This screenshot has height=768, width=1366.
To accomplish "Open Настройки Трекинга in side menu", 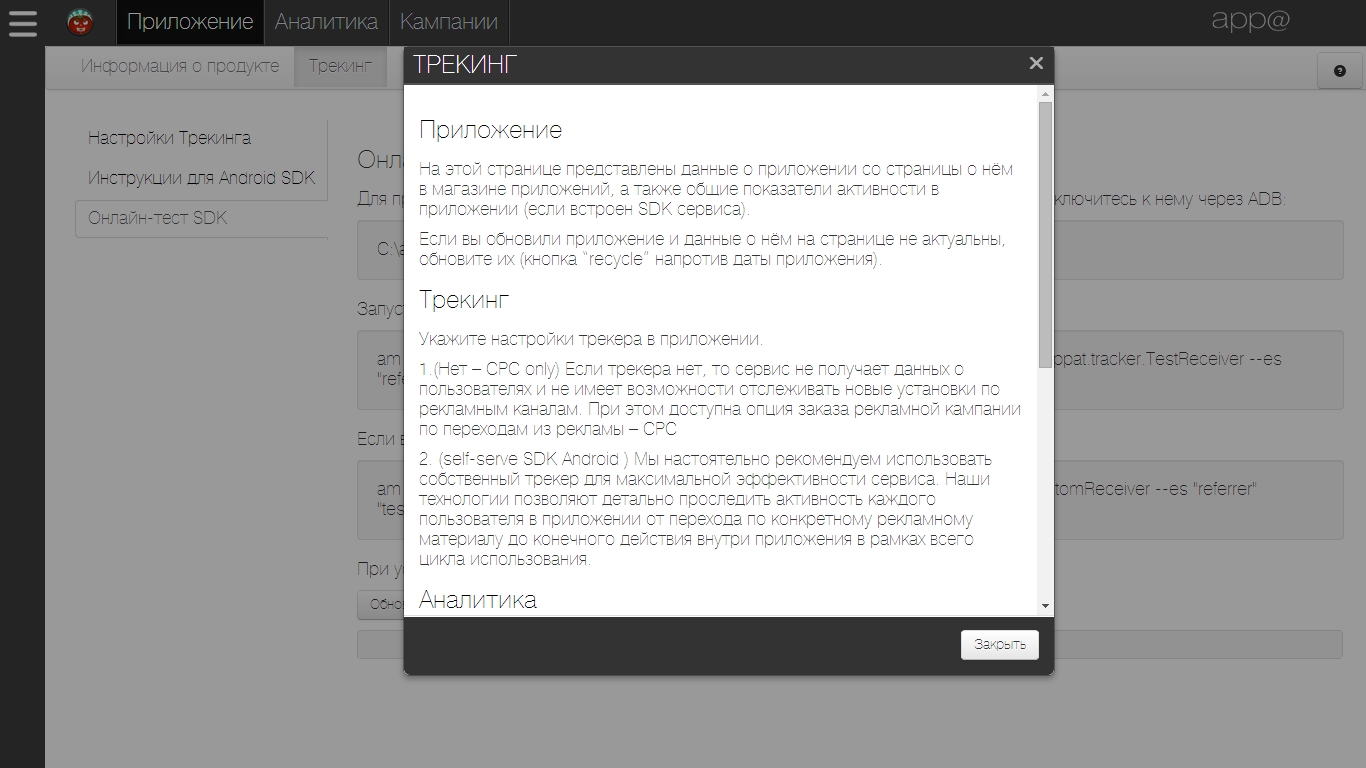I will [169, 138].
